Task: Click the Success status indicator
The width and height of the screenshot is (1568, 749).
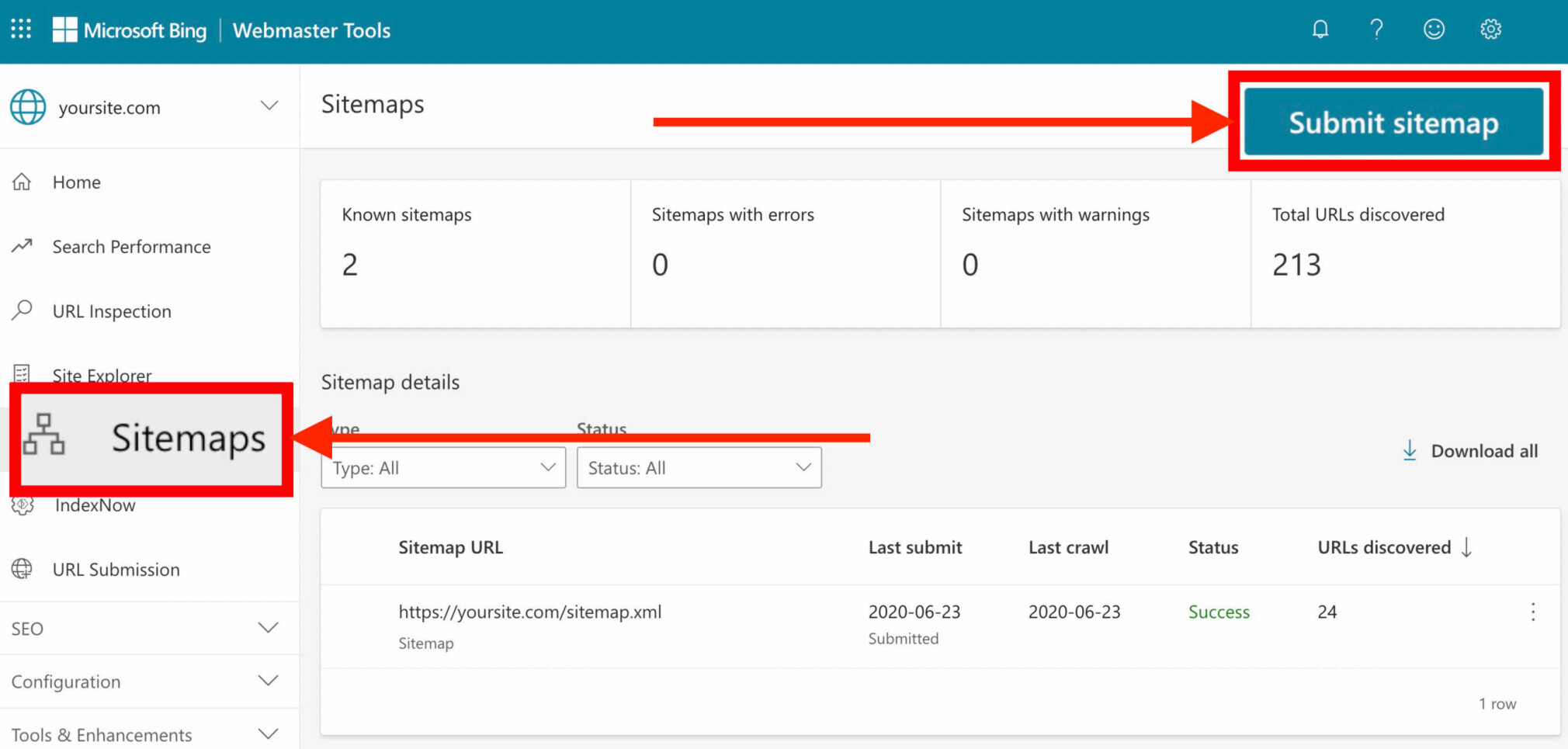Action: click(1219, 612)
